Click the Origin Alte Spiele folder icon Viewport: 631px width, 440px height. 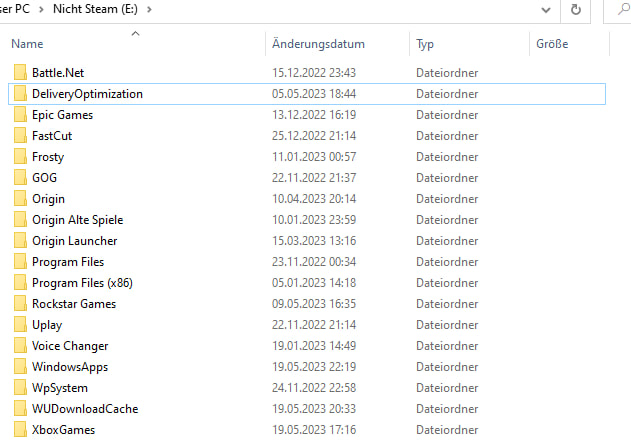pos(20,220)
